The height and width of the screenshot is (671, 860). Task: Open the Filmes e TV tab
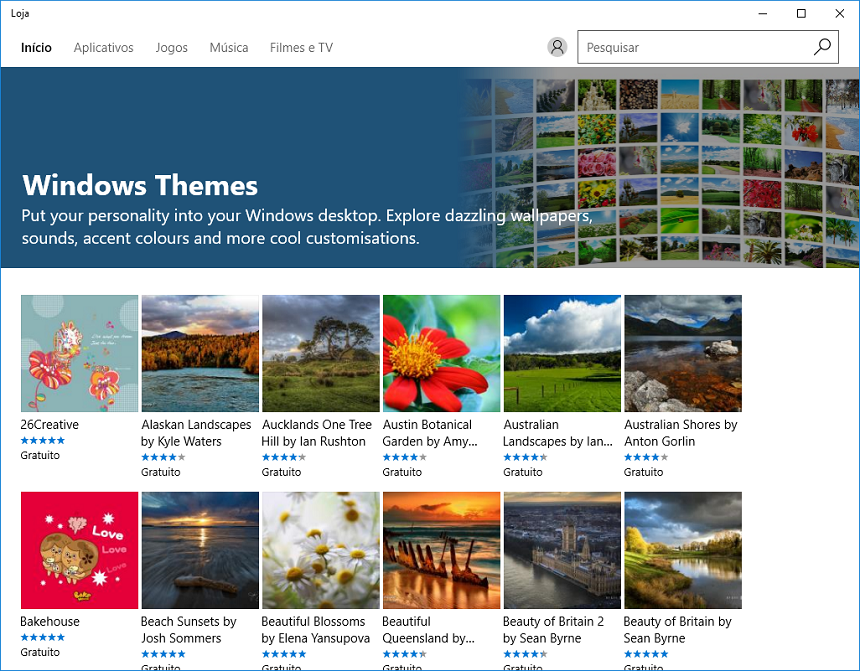(x=301, y=48)
